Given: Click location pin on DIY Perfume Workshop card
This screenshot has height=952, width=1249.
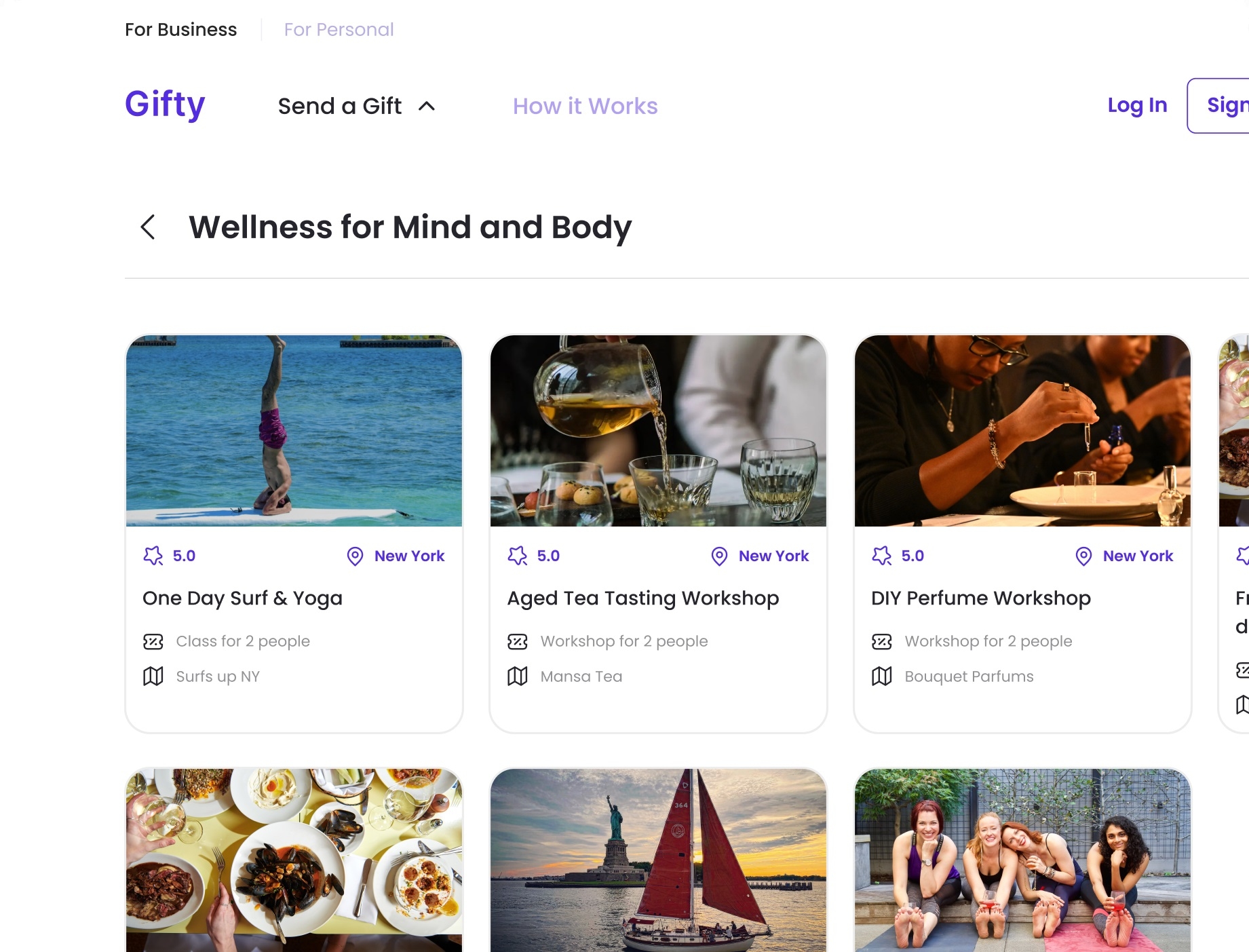Looking at the screenshot, I should tap(1083, 556).
